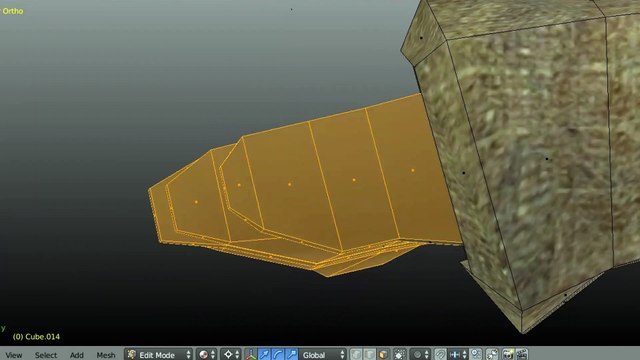Click the Cube.014 object name label
Viewport: 640px width, 360px height.
pyautogui.click(x=36, y=337)
